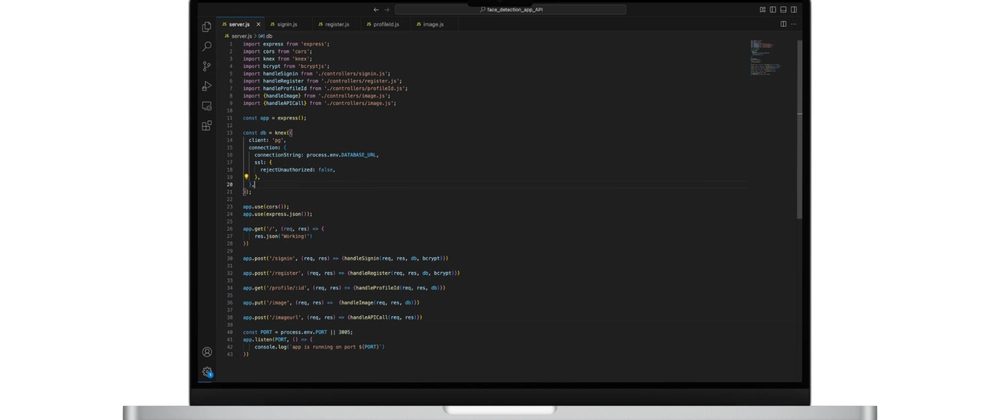The image size is (1000, 420).
Task: Click the Customize Layout icon
Action: click(763, 10)
